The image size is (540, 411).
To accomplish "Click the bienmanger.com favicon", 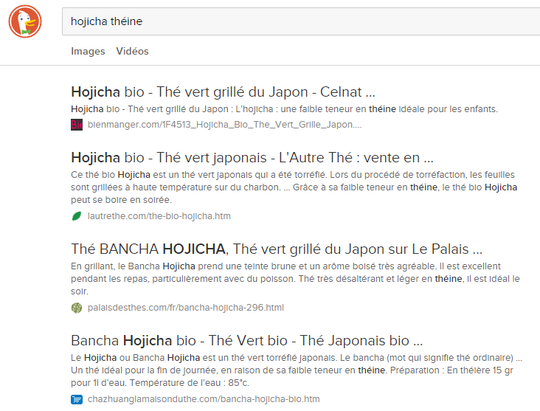I will pyautogui.click(x=76, y=125).
